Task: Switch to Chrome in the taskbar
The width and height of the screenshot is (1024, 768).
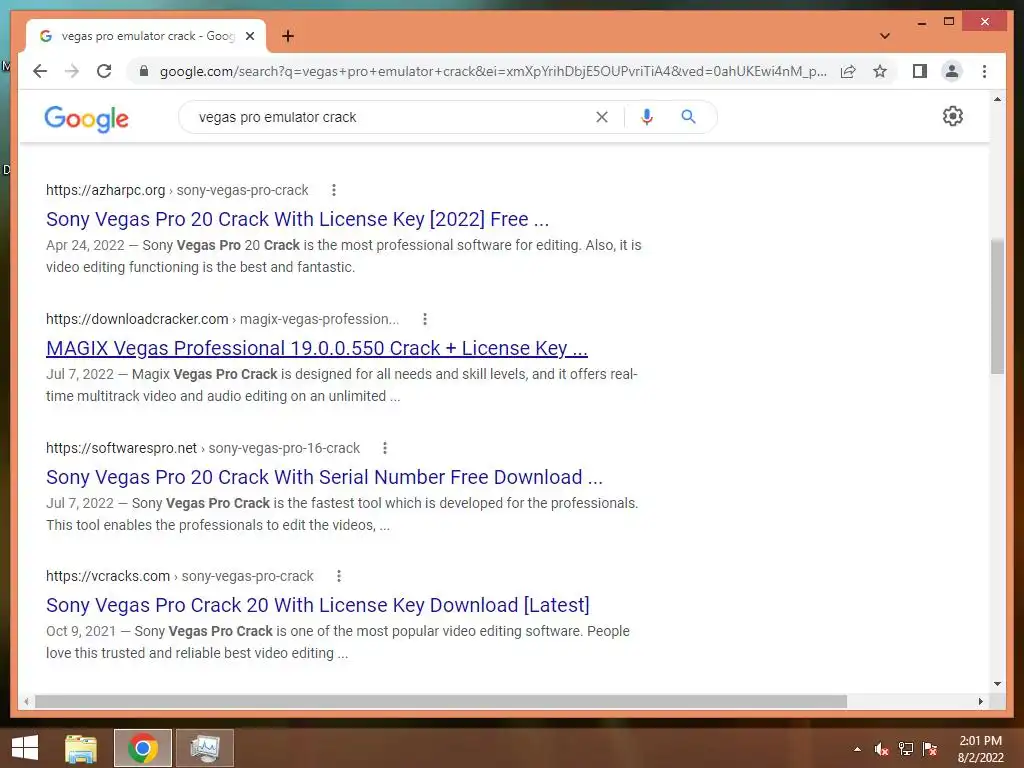Action: pos(143,748)
